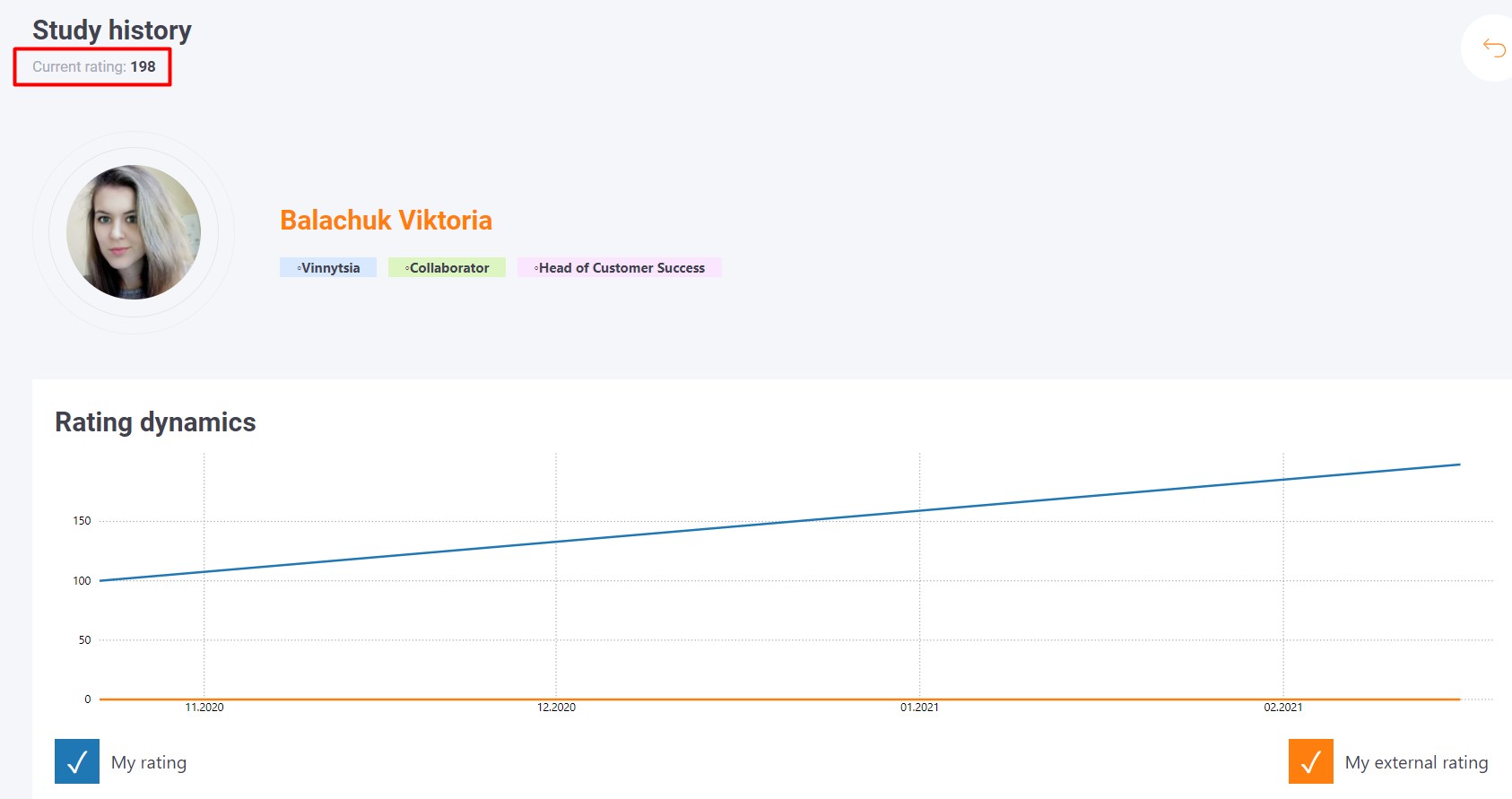Select the Head of Customer Success tag
This screenshot has width=1512, height=799.
click(x=620, y=267)
